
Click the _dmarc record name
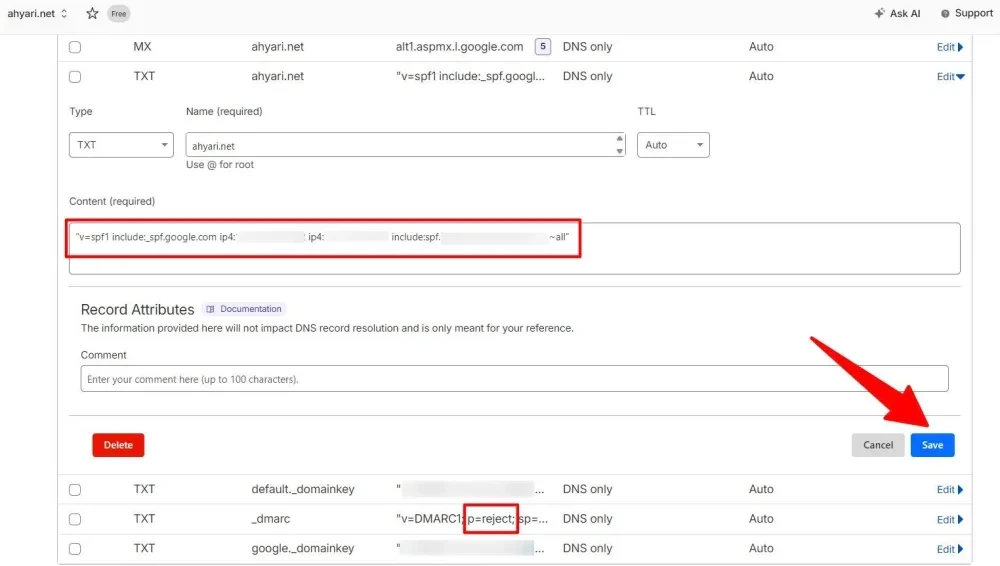[x=270, y=519]
